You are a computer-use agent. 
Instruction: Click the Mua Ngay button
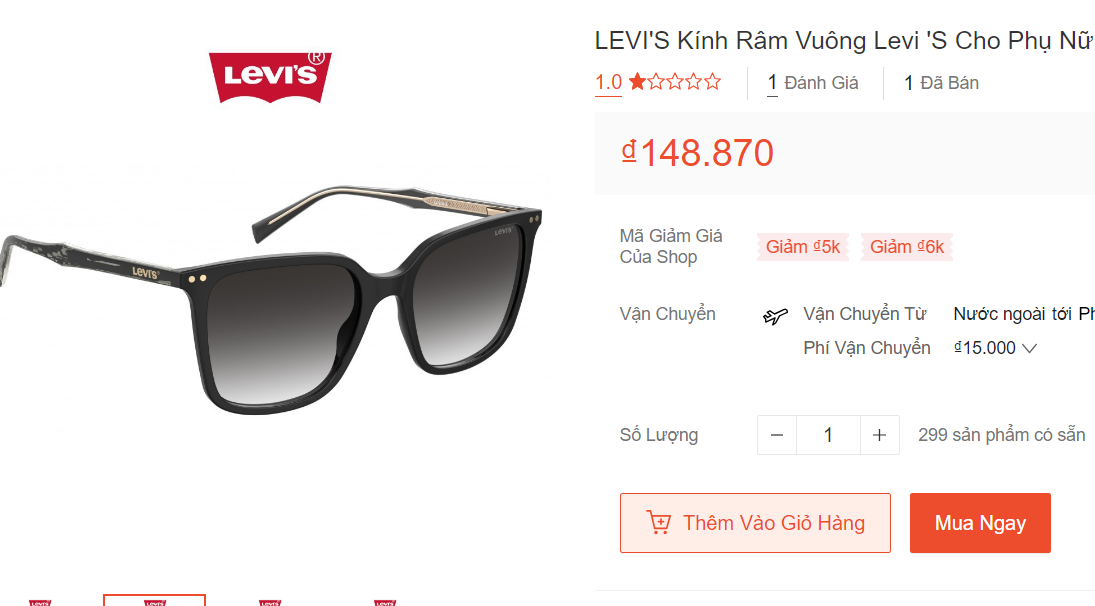click(x=980, y=523)
